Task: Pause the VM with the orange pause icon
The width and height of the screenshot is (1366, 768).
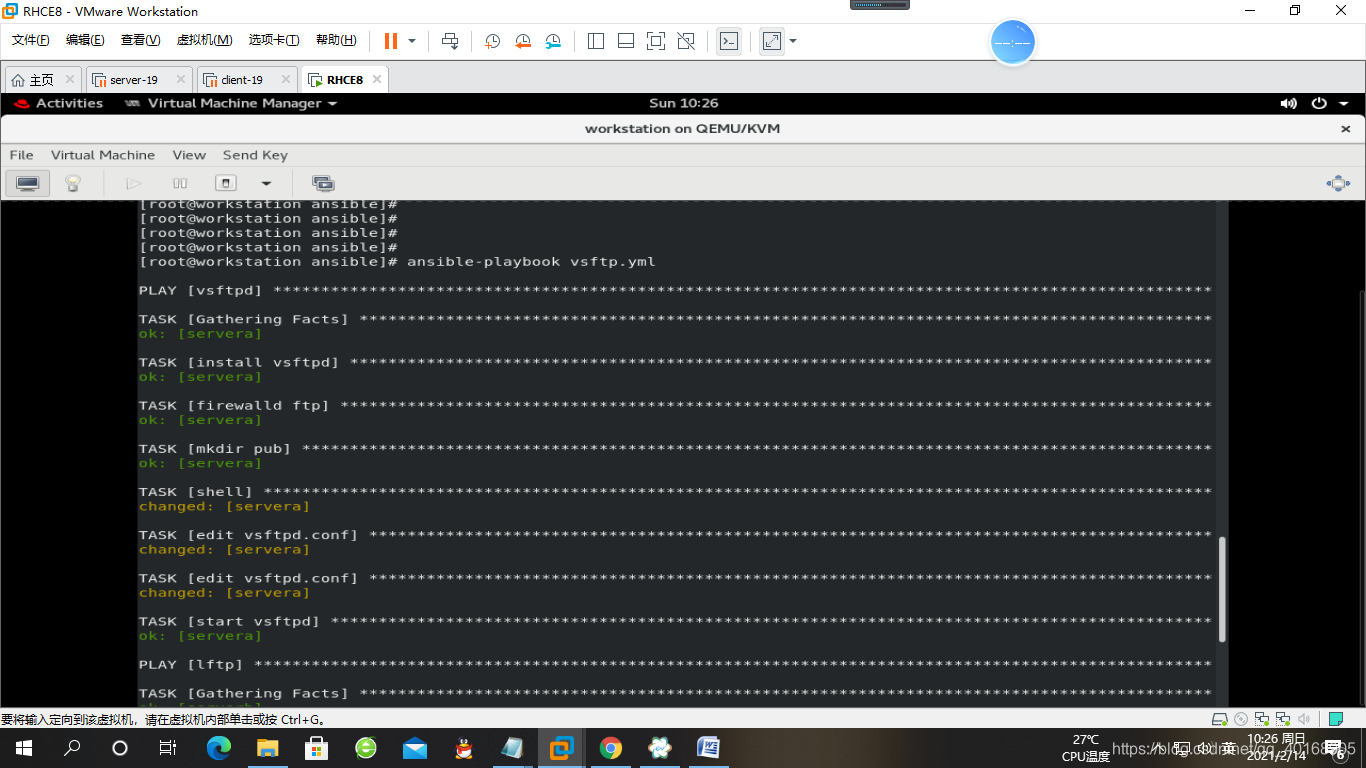Action: [390, 41]
